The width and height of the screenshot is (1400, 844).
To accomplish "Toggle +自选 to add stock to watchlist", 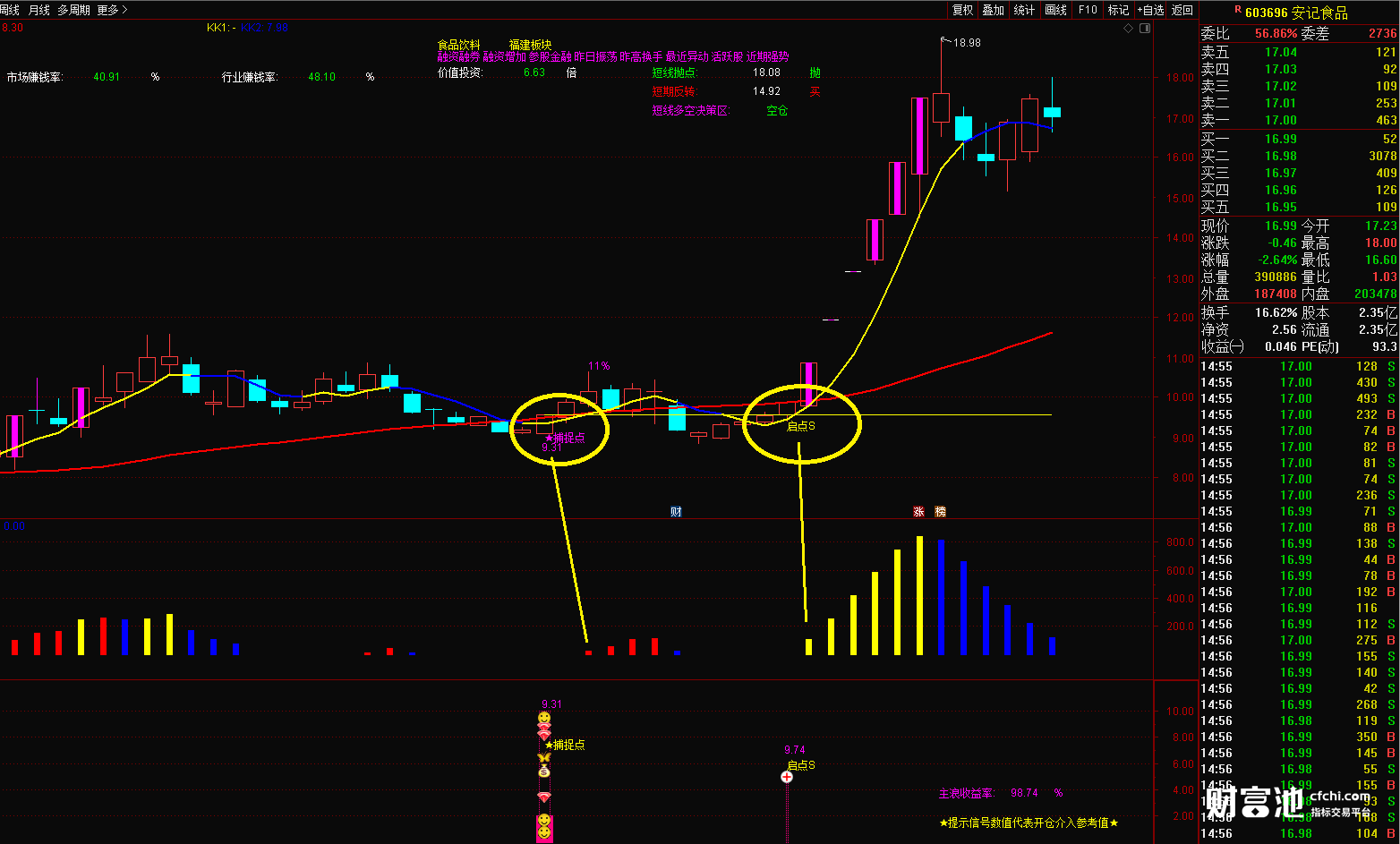I will (1151, 10).
